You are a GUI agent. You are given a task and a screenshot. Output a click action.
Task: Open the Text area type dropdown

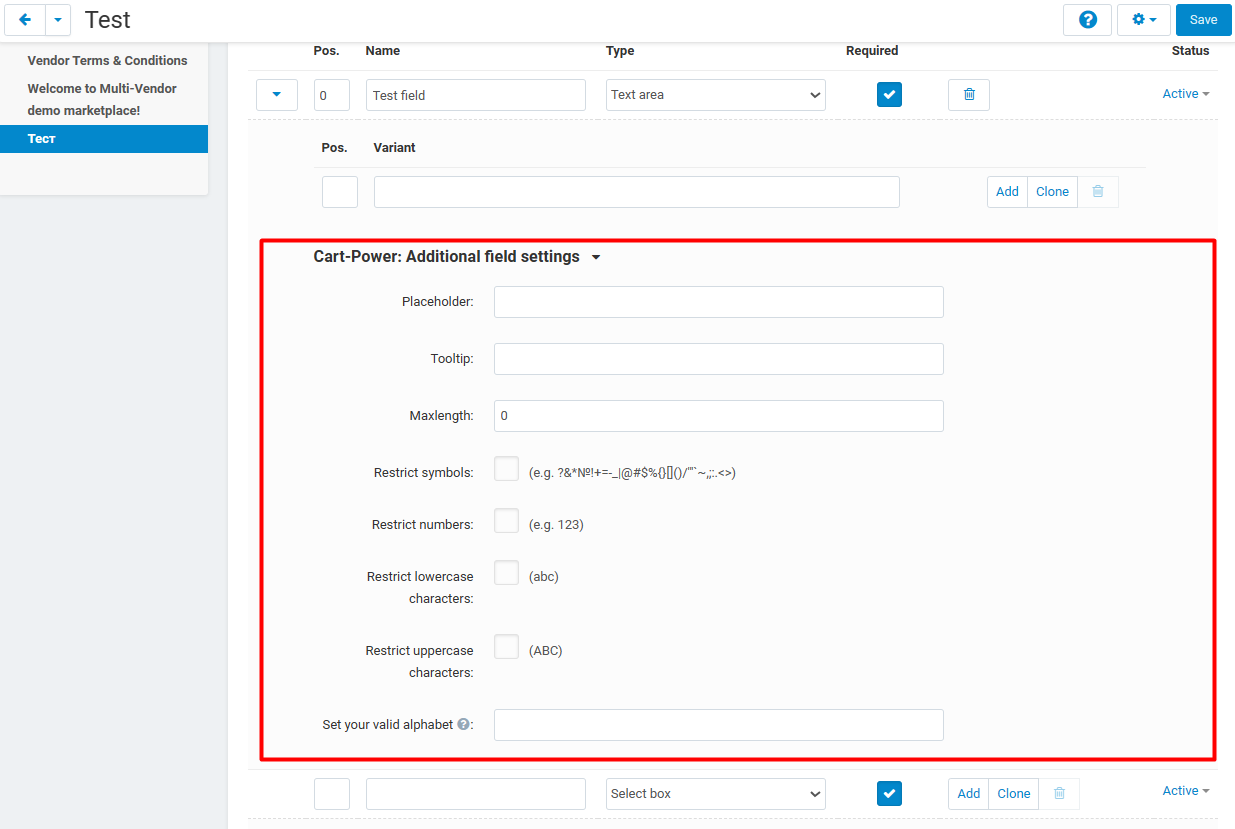tap(715, 95)
